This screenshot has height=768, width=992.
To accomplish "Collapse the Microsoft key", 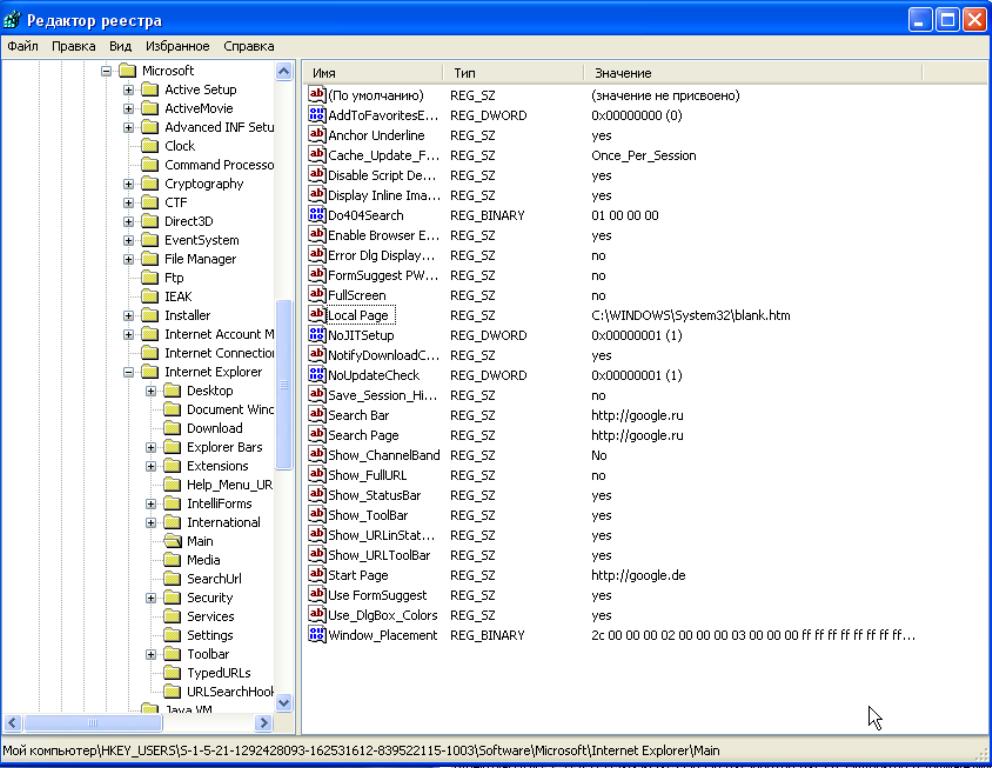I will [x=106, y=71].
